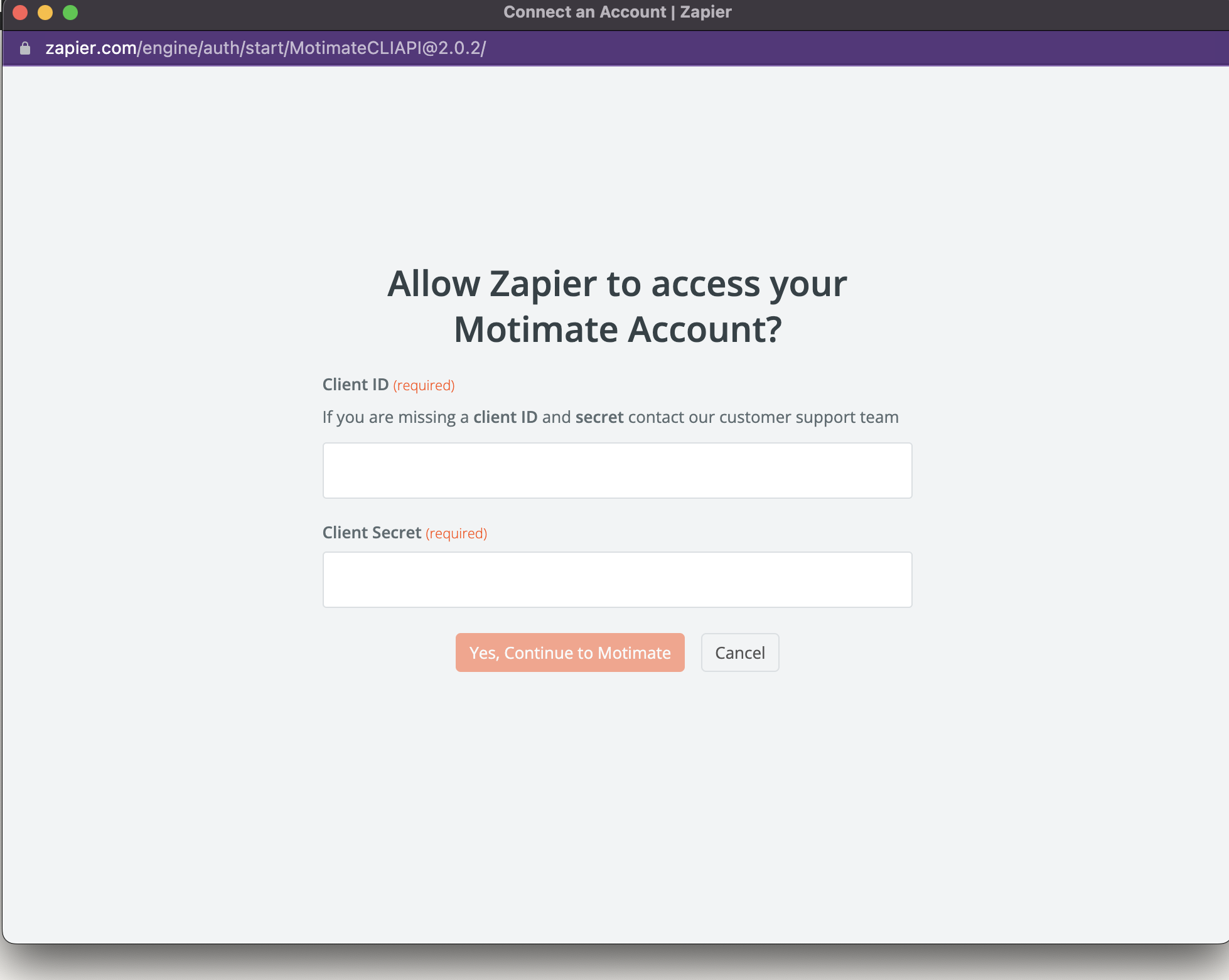Screen dimensions: 1229x980
Task: Focus the Client Secret input field
Action: tap(617, 580)
